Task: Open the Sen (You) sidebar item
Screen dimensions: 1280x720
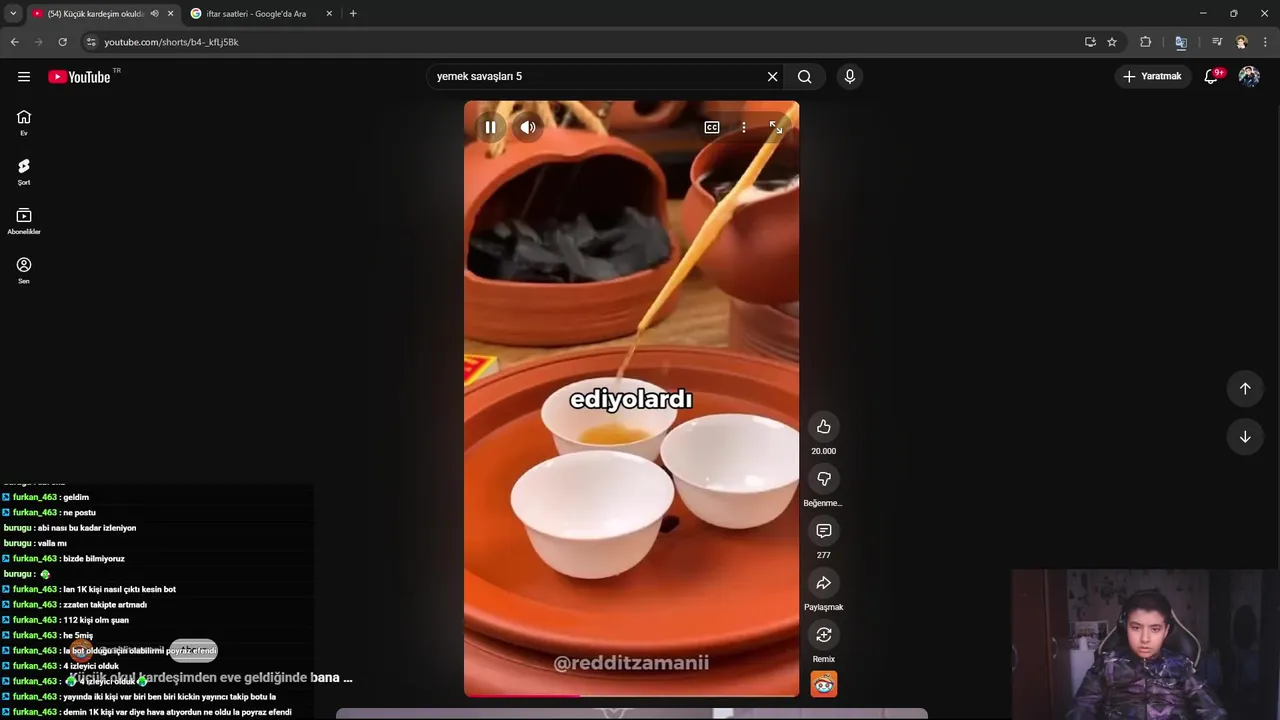Action: click(24, 270)
